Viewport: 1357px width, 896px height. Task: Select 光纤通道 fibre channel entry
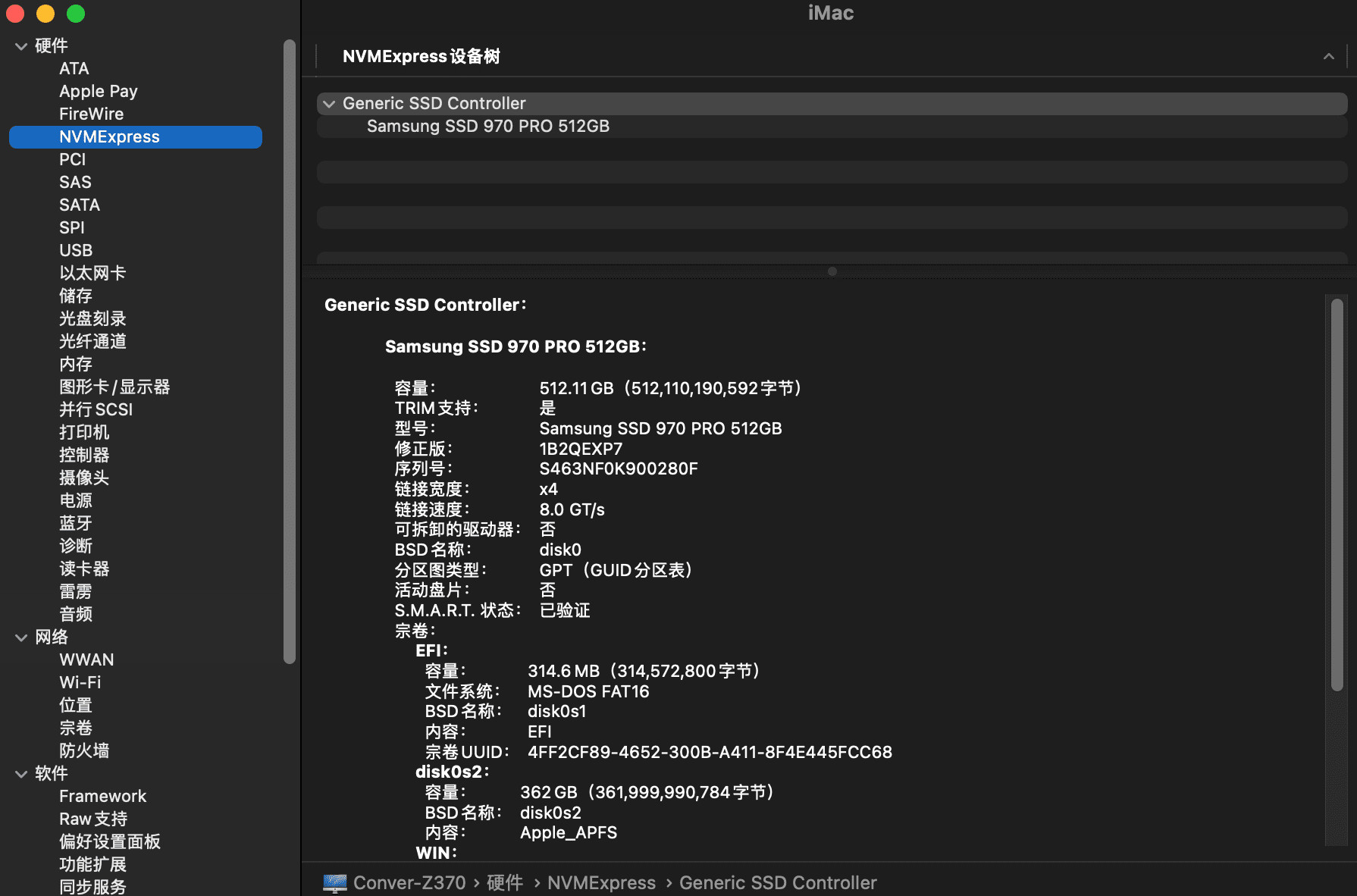click(92, 342)
